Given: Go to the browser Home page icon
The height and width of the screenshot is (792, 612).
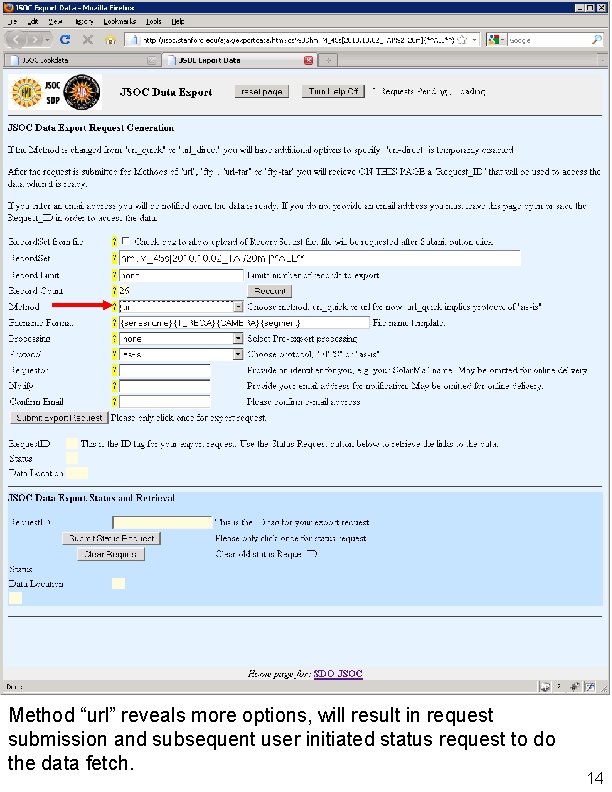Looking at the screenshot, I should [110, 39].
